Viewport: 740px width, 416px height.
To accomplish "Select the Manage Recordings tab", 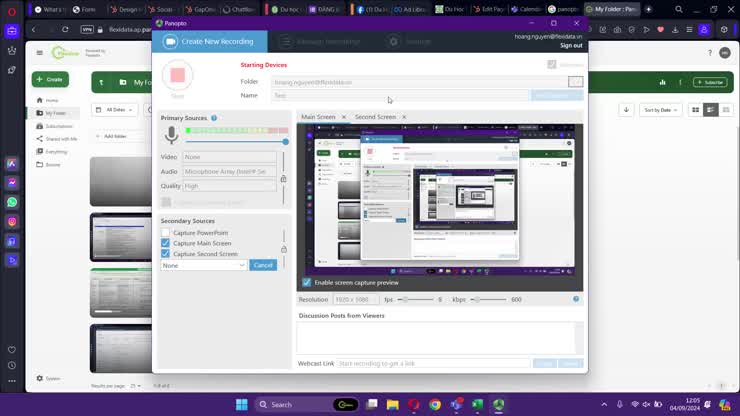I will 320,42.
